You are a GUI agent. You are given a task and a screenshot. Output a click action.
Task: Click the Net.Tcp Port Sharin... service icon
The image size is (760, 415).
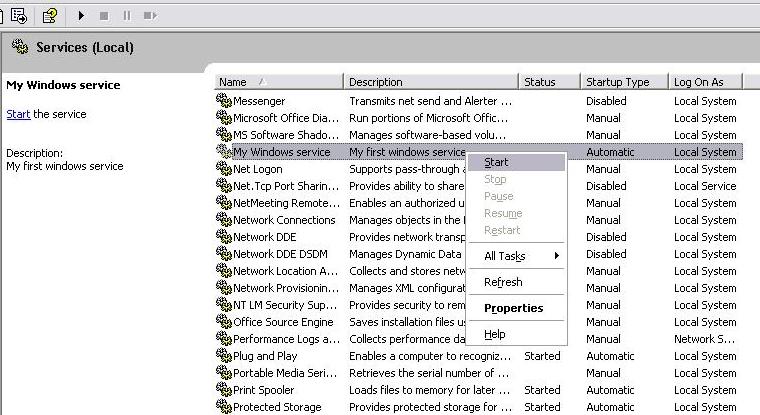(223, 185)
